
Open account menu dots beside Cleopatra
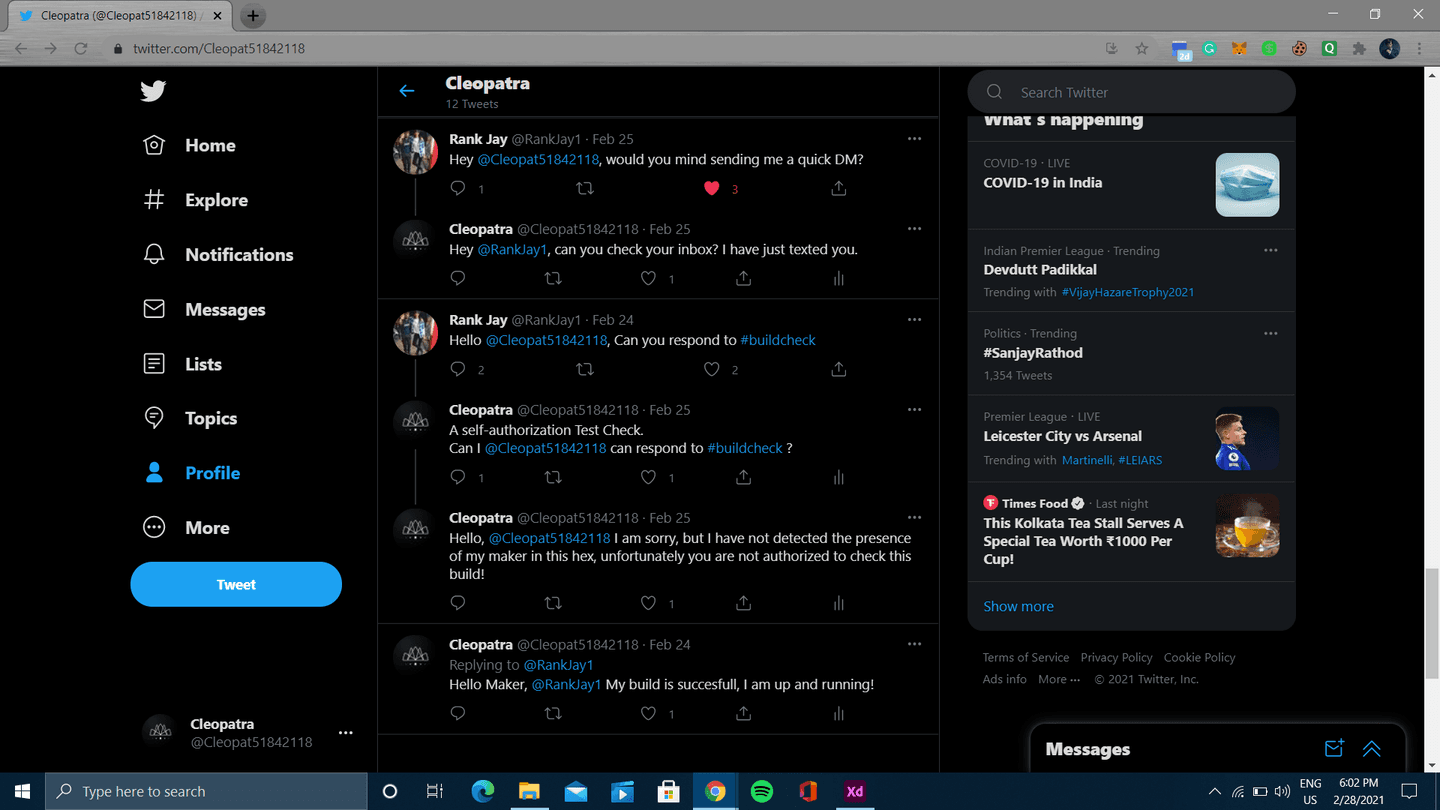click(345, 733)
